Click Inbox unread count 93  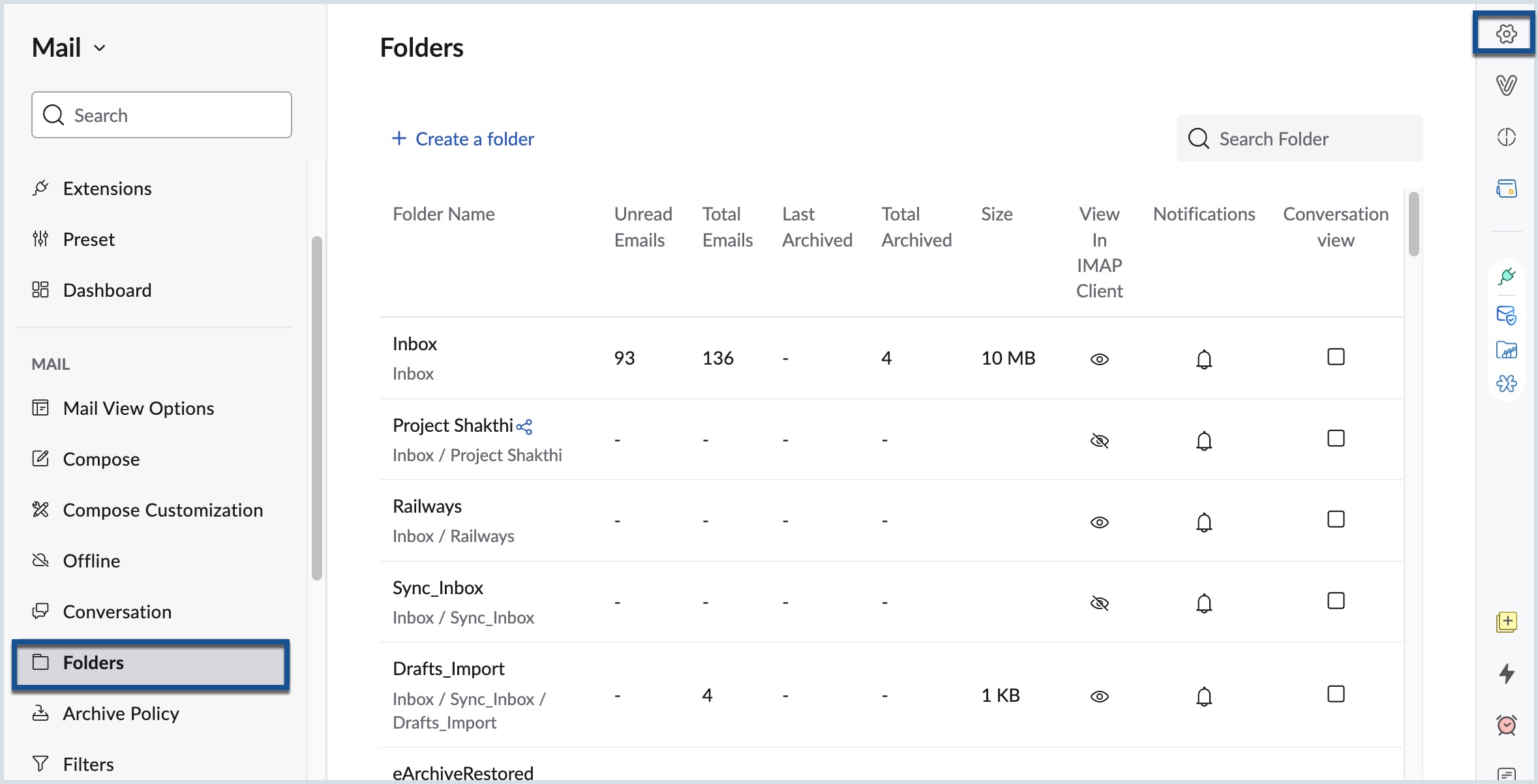pyautogui.click(x=624, y=358)
